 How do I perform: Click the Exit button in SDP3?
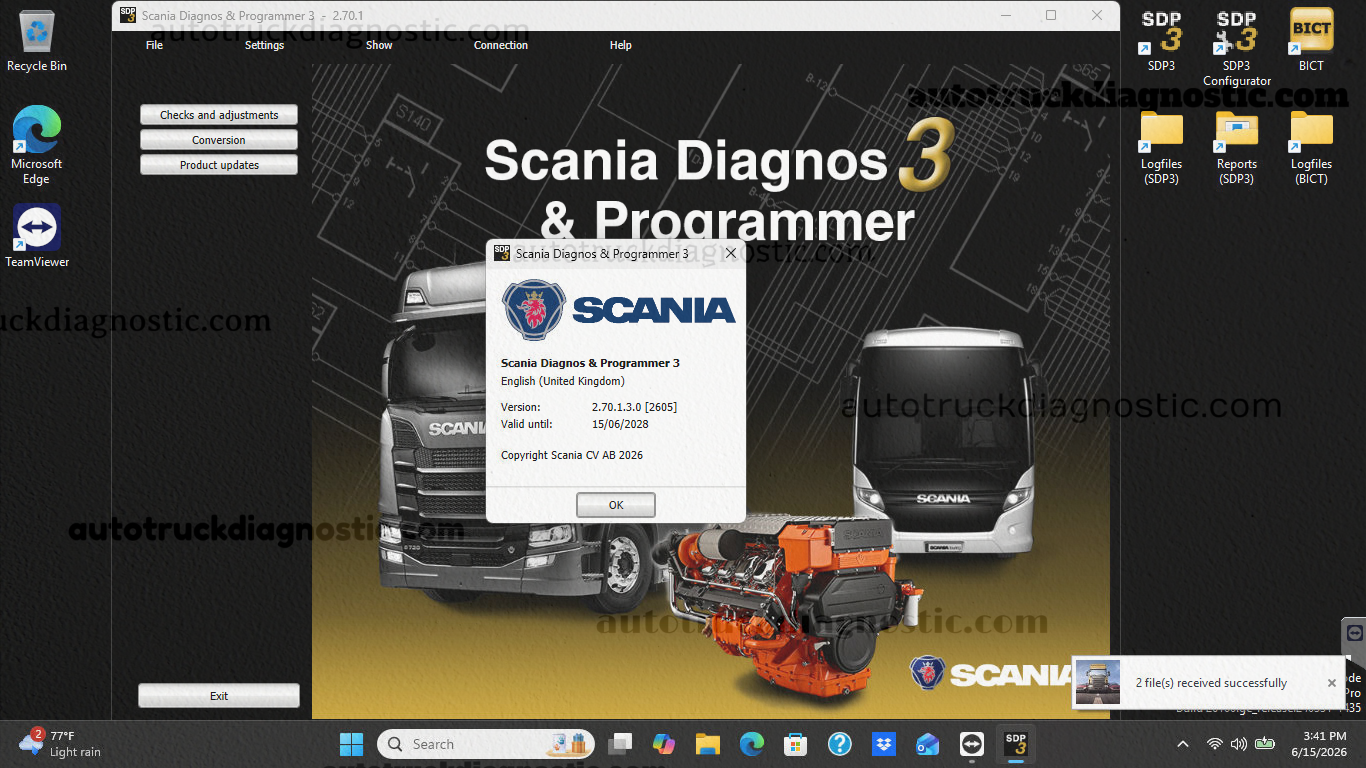click(219, 696)
